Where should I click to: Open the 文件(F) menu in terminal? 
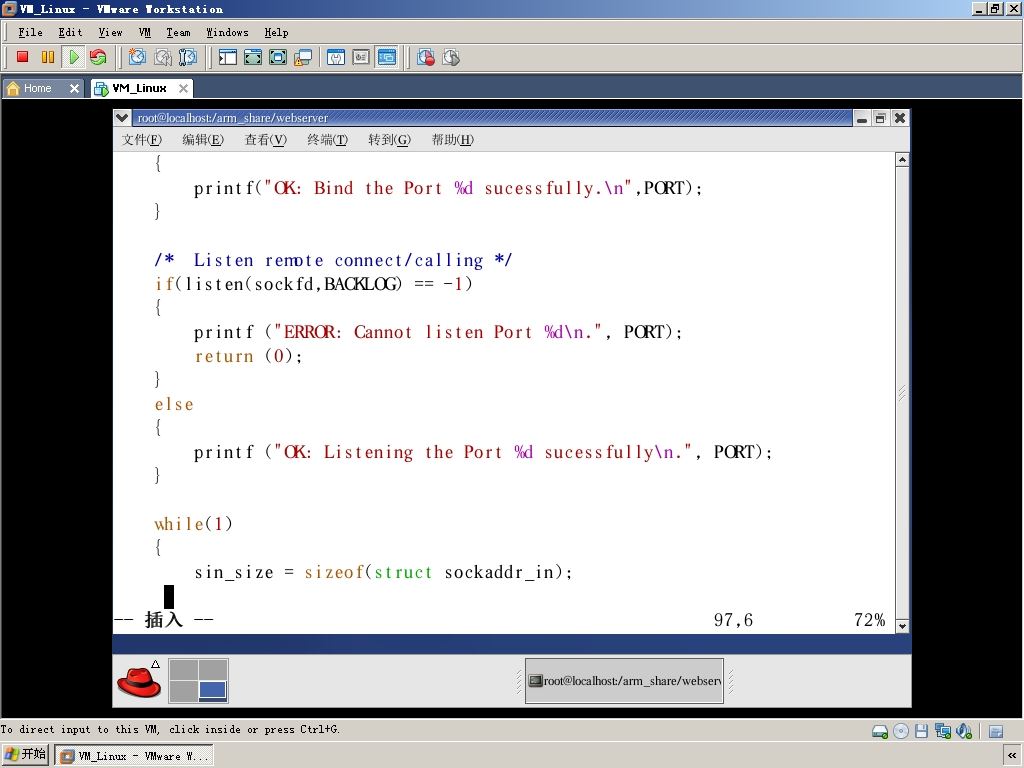[x=142, y=139]
